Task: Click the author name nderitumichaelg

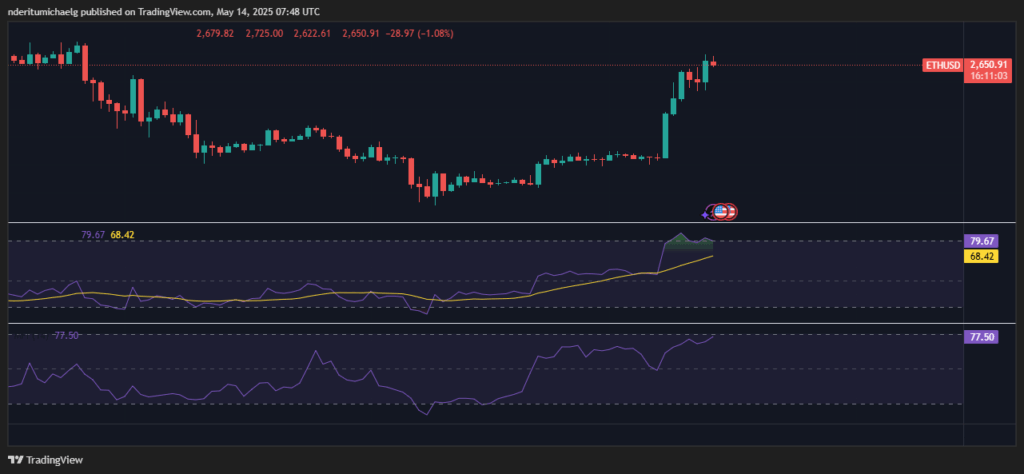Action: tap(43, 12)
